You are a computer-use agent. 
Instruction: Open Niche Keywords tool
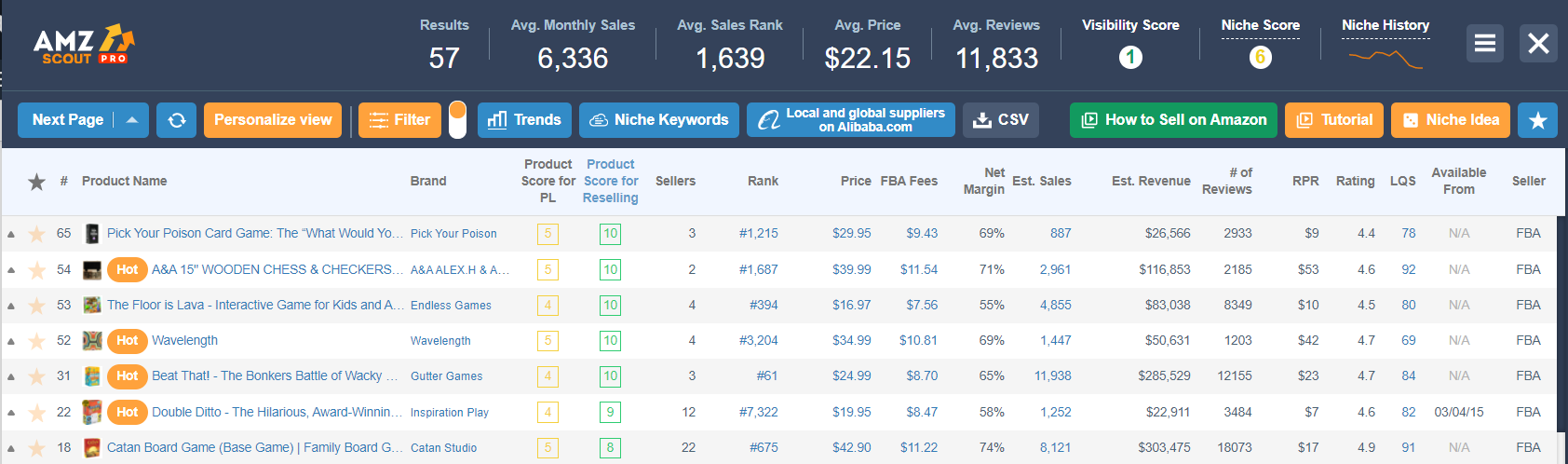(659, 120)
